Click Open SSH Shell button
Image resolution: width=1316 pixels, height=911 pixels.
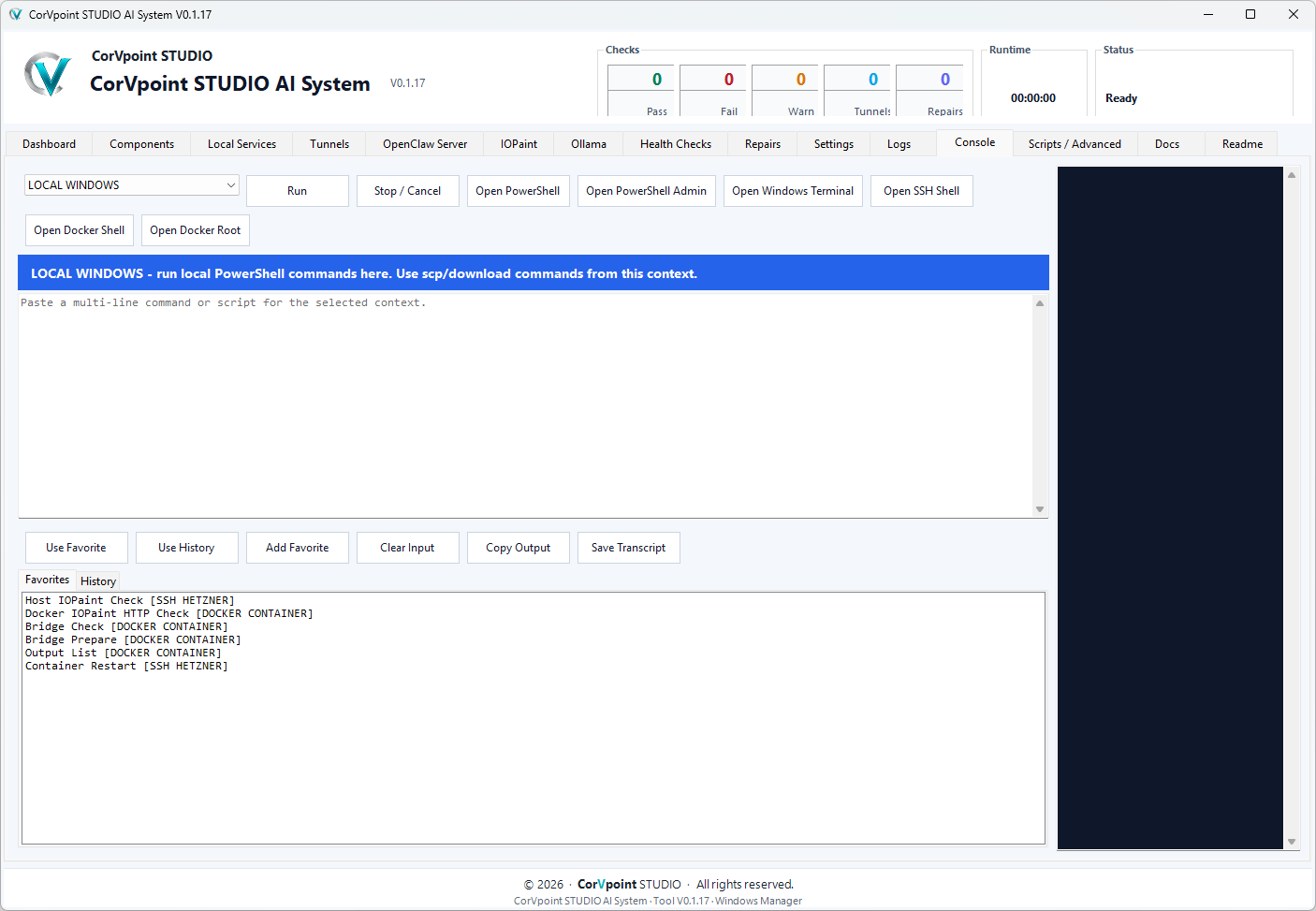tap(922, 191)
